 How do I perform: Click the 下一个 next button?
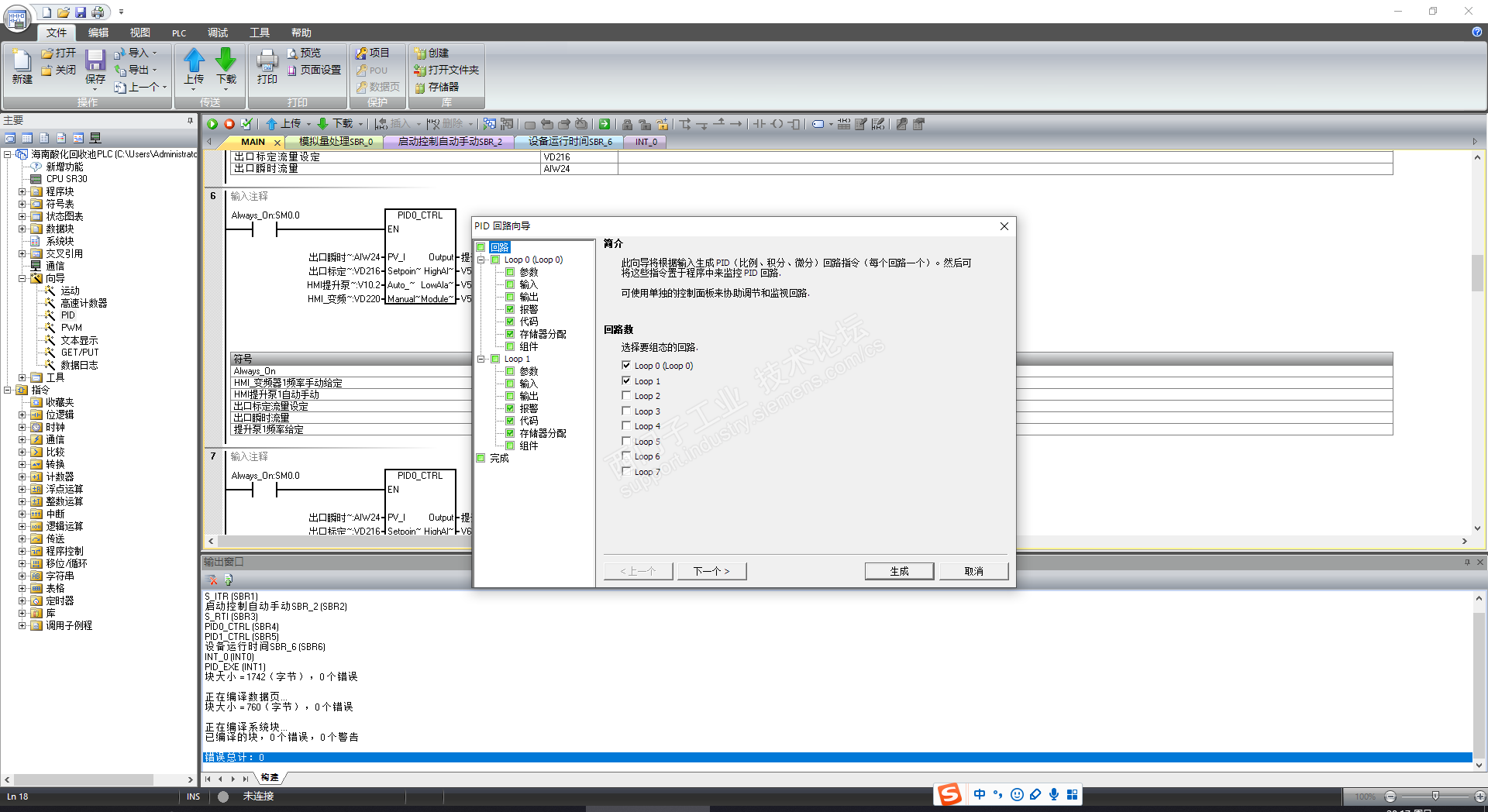tap(711, 571)
